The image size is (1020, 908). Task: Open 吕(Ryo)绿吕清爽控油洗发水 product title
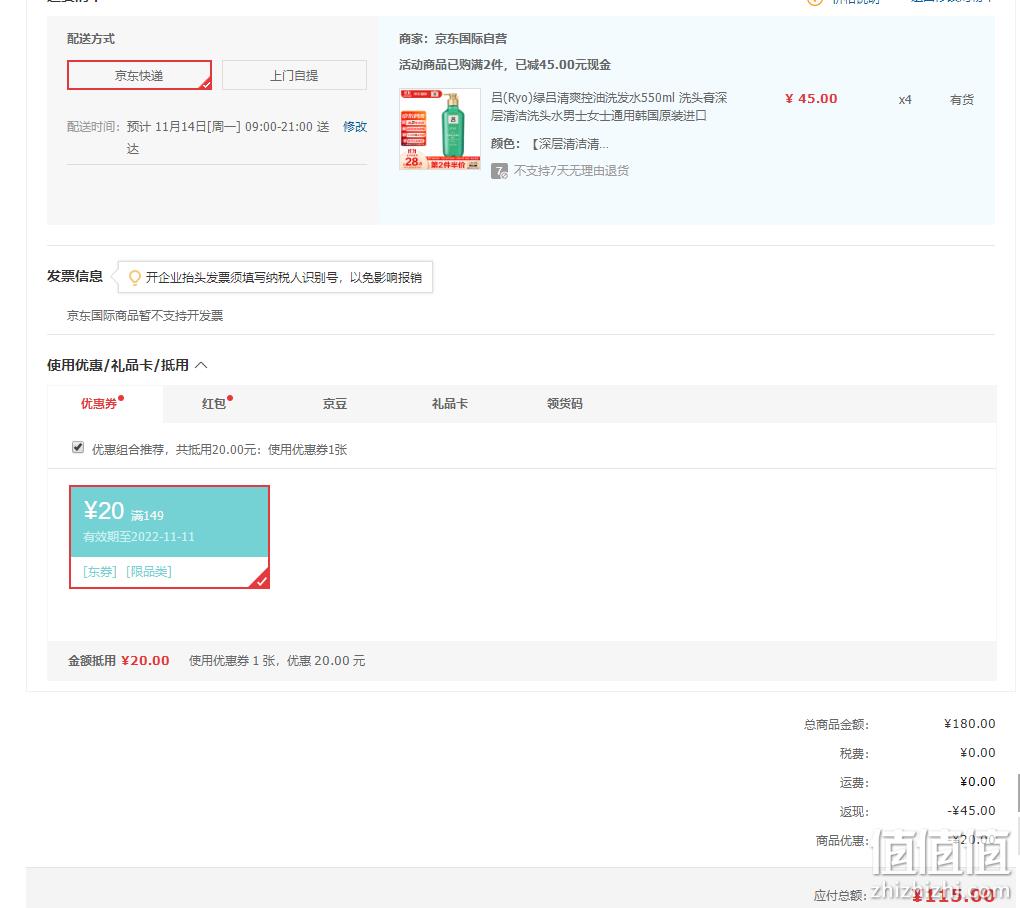click(x=609, y=107)
